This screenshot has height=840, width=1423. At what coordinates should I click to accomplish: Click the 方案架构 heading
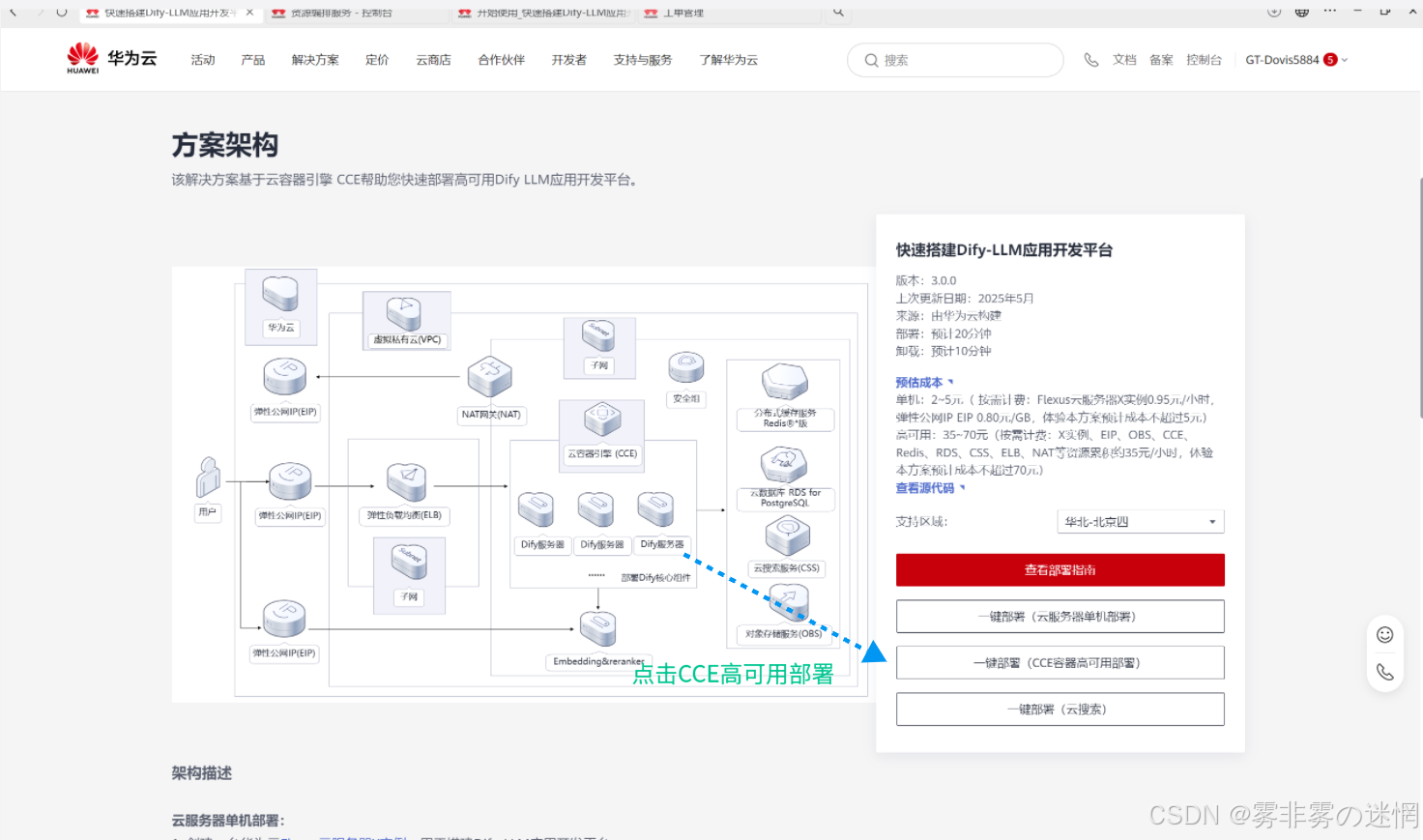pos(225,145)
